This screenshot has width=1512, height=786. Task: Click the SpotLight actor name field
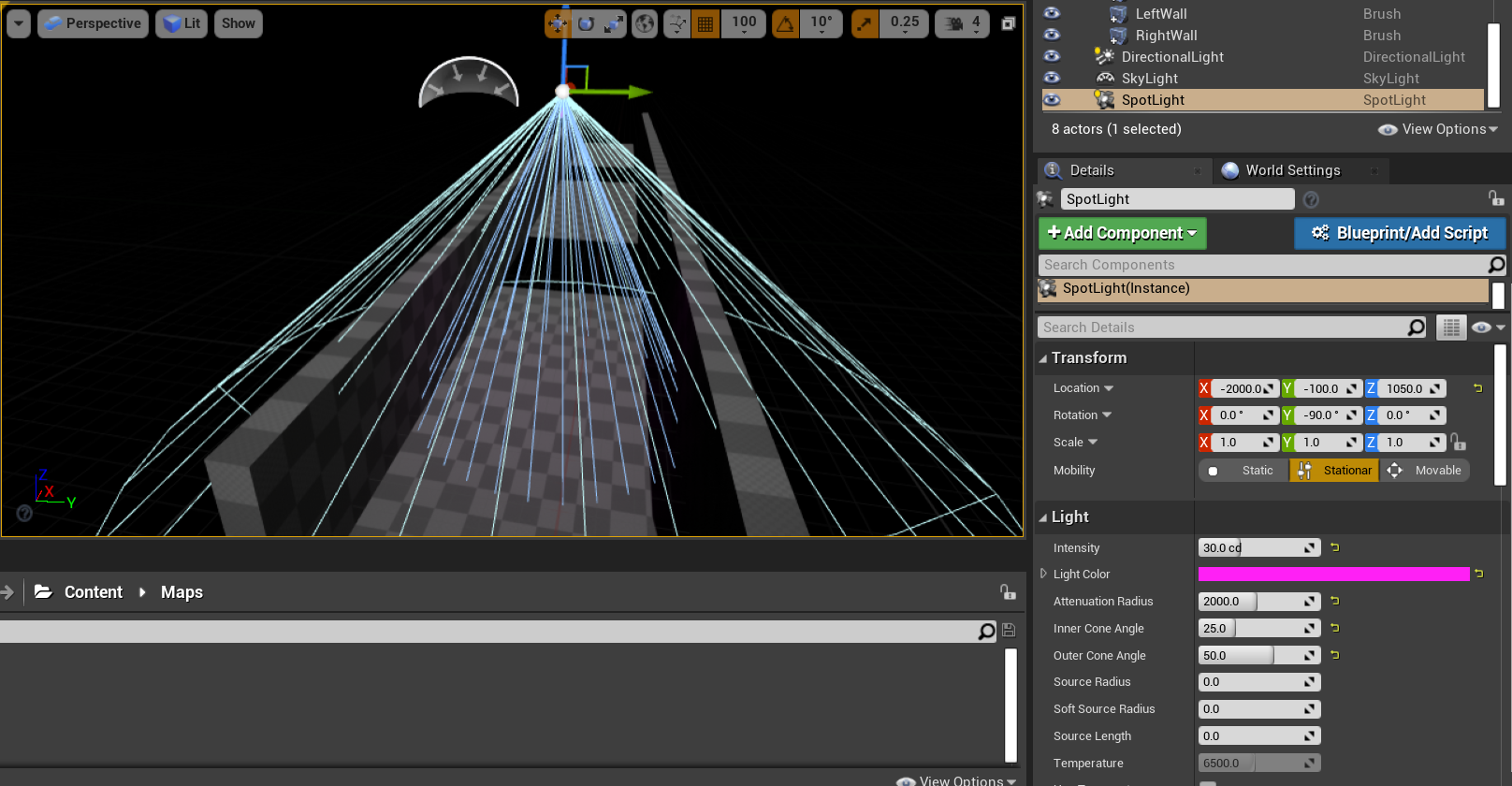tap(1177, 199)
